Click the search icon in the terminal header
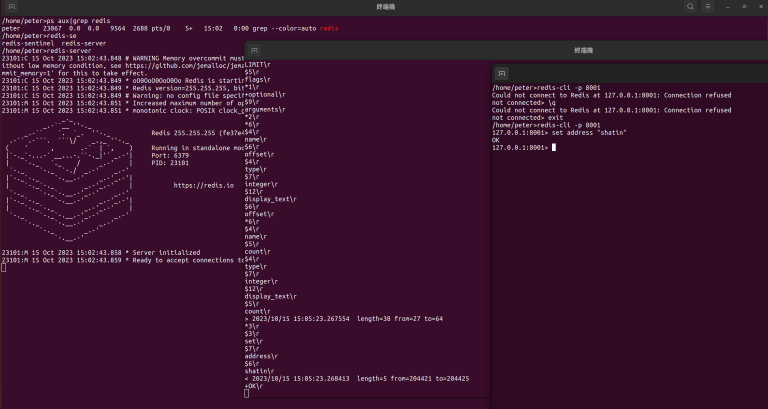 point(690,7)
